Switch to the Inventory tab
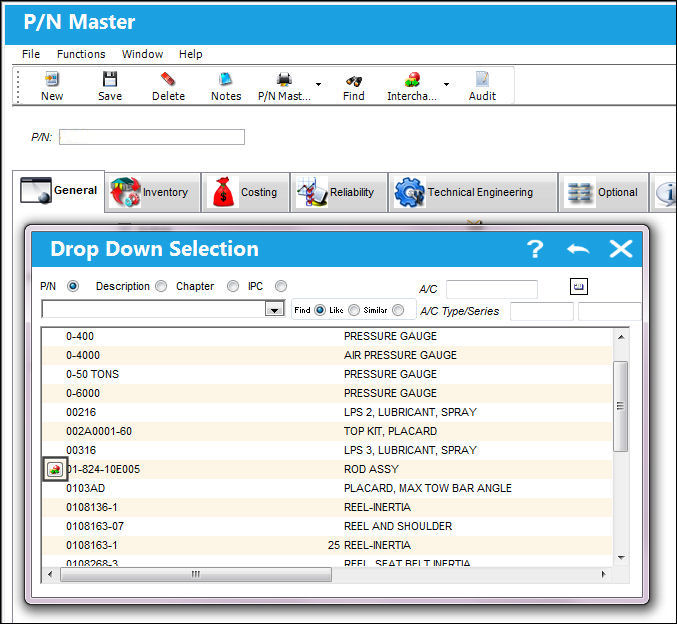Screen dimensions: 677x624 pos(153,192)
